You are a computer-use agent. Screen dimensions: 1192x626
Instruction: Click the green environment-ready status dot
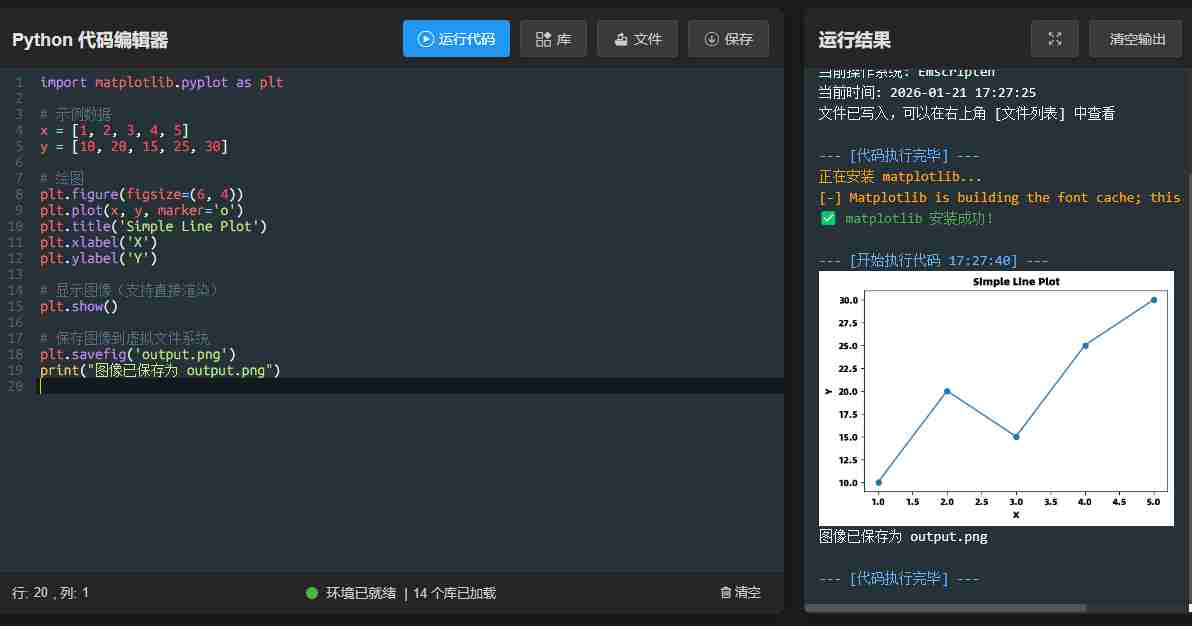point(312,593)
